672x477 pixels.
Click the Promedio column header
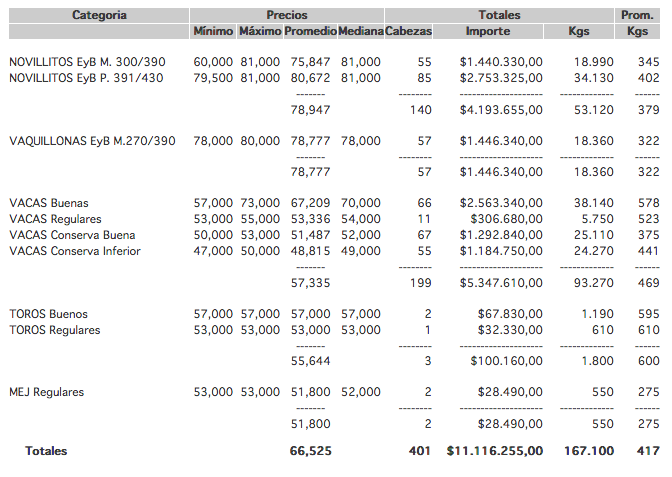pos(310,31)
